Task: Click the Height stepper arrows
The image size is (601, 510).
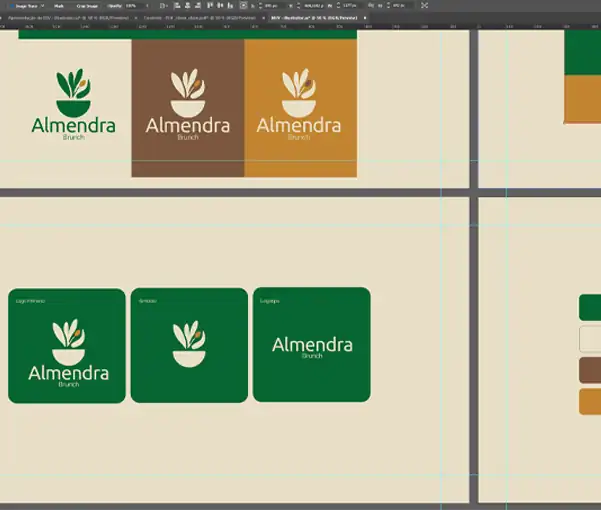Action: tap(388, 6)
